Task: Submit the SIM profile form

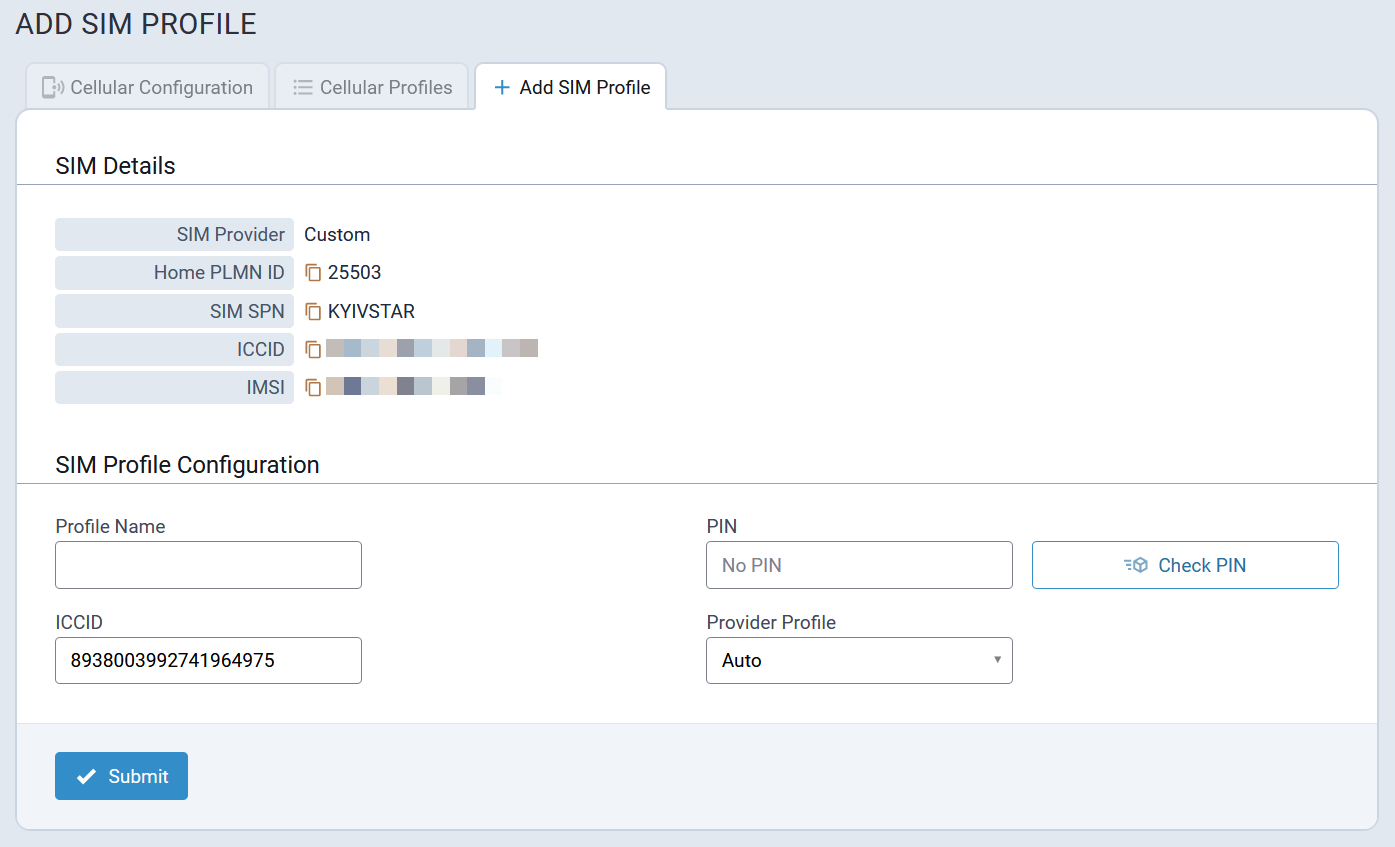Action: tap(121, 777)
